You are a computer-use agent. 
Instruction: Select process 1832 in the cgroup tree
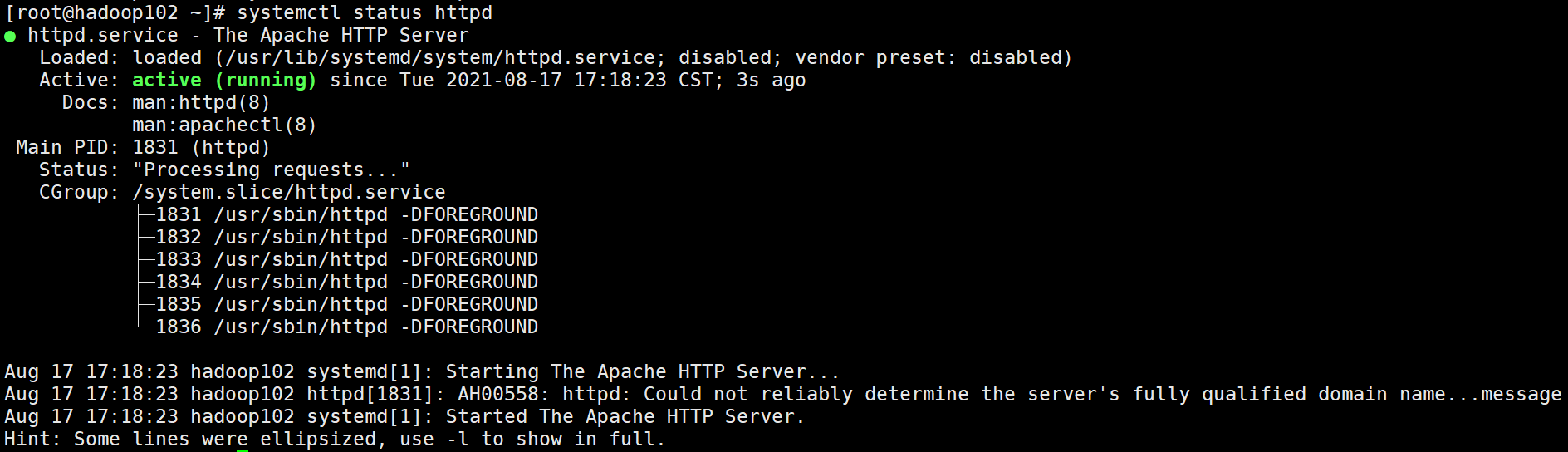pos(346,238)
